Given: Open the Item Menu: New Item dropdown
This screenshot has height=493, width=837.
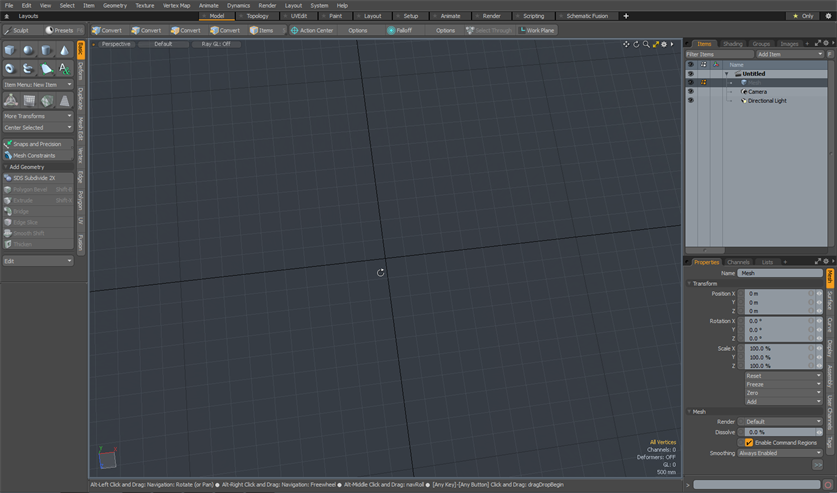Looking at the screenshot, I should pos(38,85).
